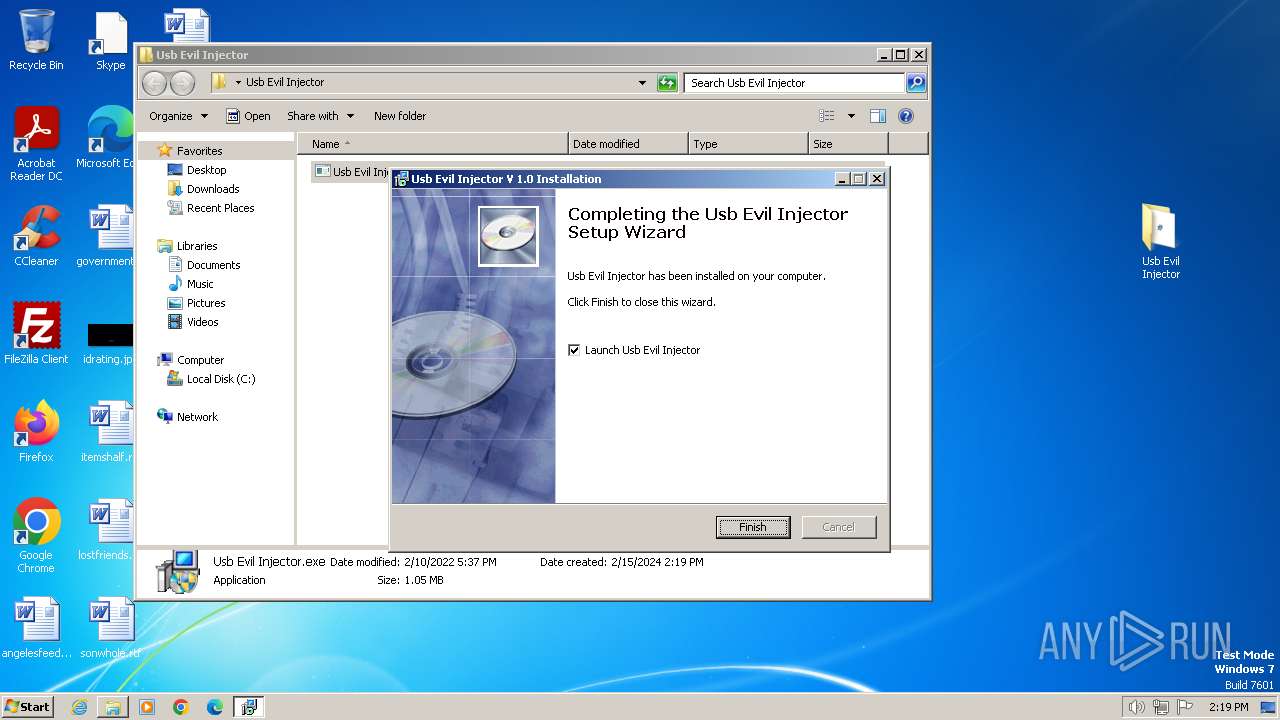Screen dimensions: 1280x720
Task: Uncheck the Launch Usb Evil Injector checkbox
Action: [x=574, y=350]
